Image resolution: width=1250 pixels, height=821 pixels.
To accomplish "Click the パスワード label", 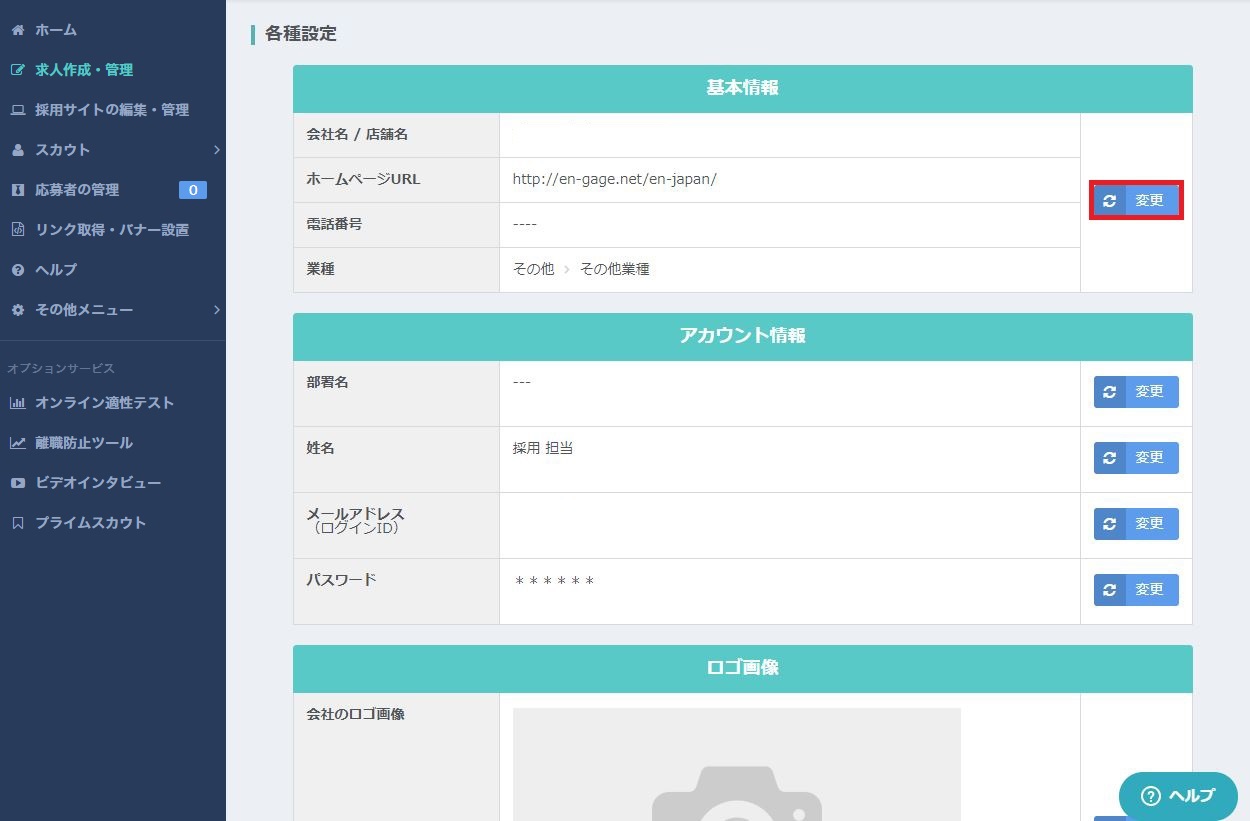I will click(x=341, y=580).
